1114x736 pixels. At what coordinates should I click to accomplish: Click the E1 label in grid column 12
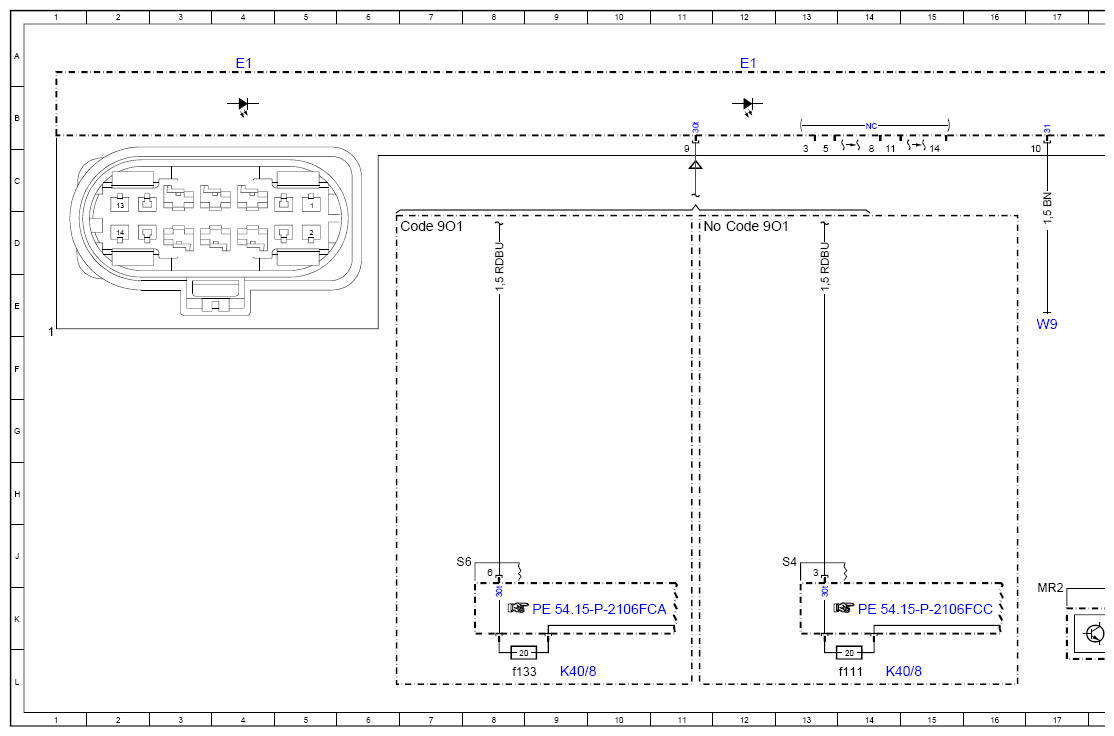coord(748,63)
